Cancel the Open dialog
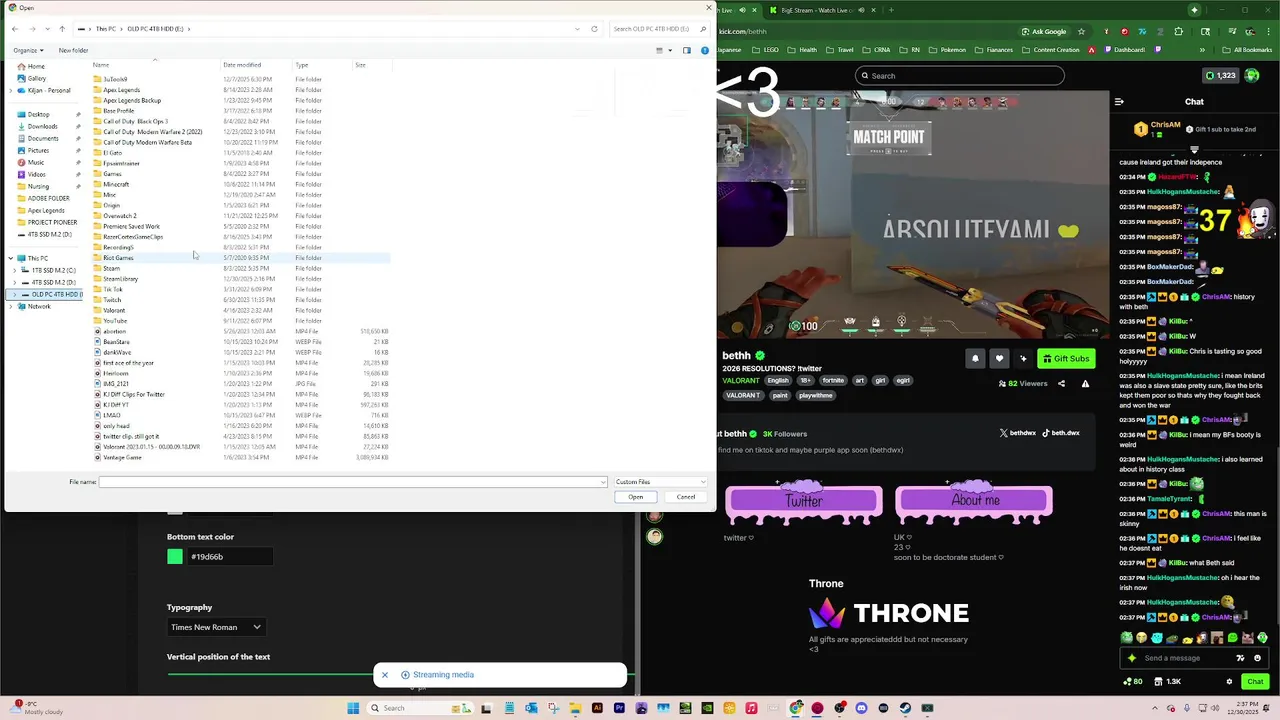The image size is (1280, 720). [686, 497]
